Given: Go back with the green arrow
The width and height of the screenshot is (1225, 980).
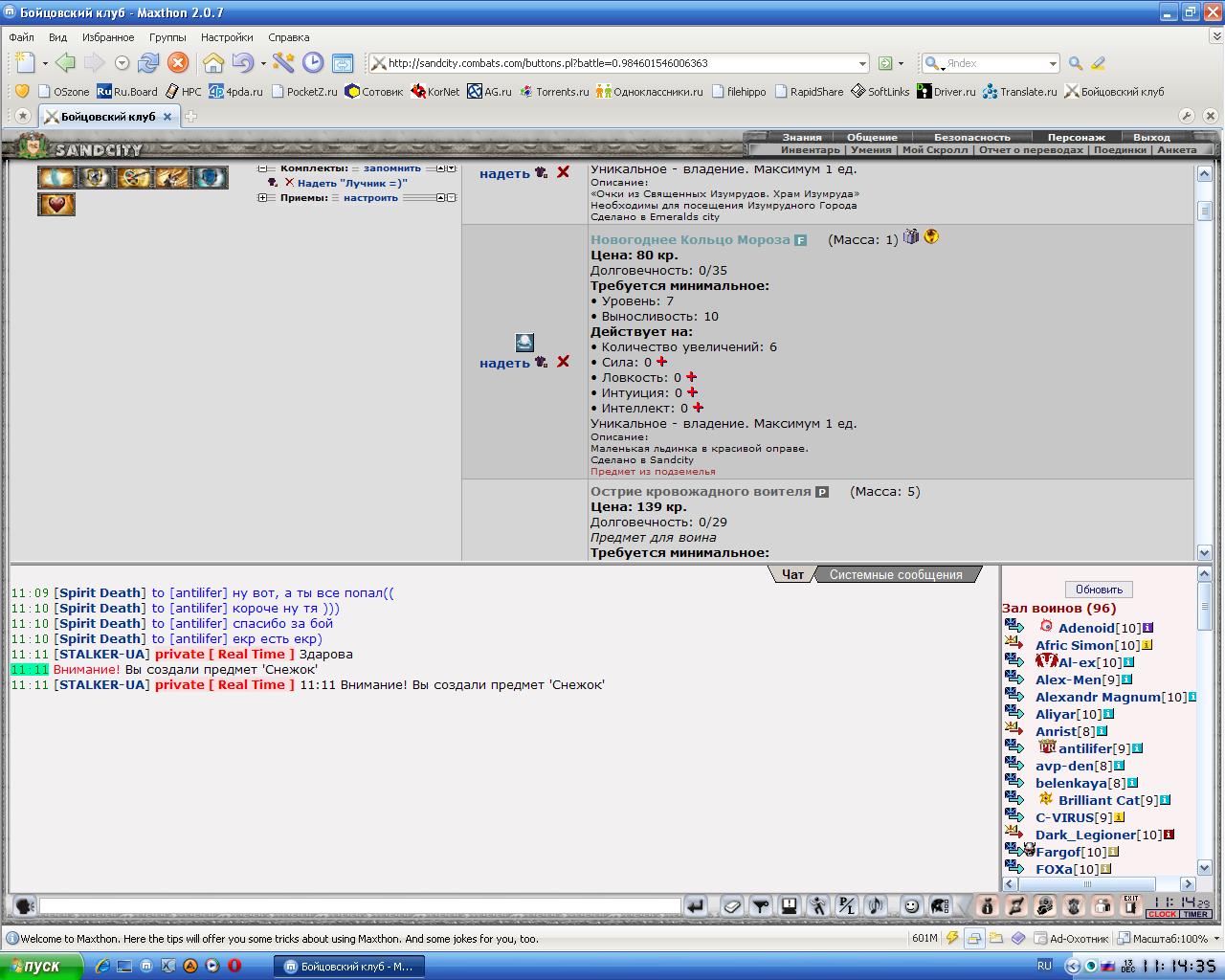Looking at the screenshot, I should [65, 63].
